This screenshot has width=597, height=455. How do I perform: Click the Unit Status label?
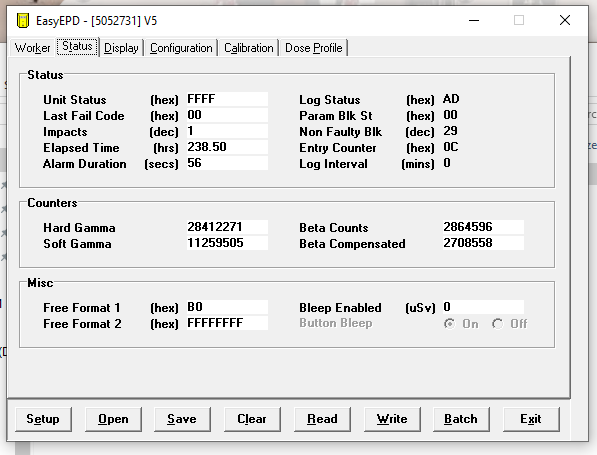[75, 100]
